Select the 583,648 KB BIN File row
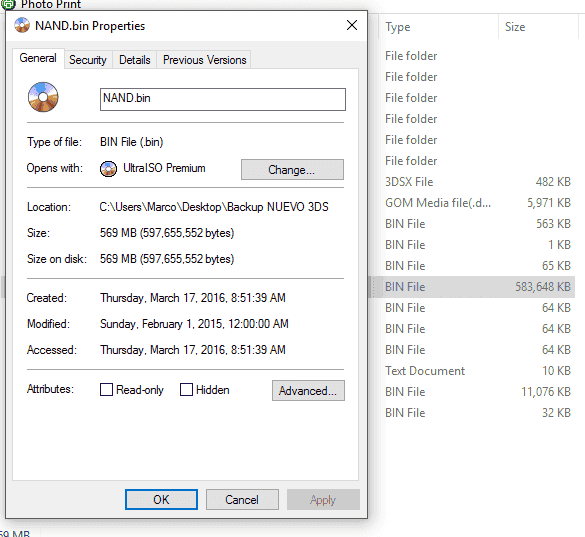Image resolution: width=585 pixels, height=537 pixels. tap(474, 287)
